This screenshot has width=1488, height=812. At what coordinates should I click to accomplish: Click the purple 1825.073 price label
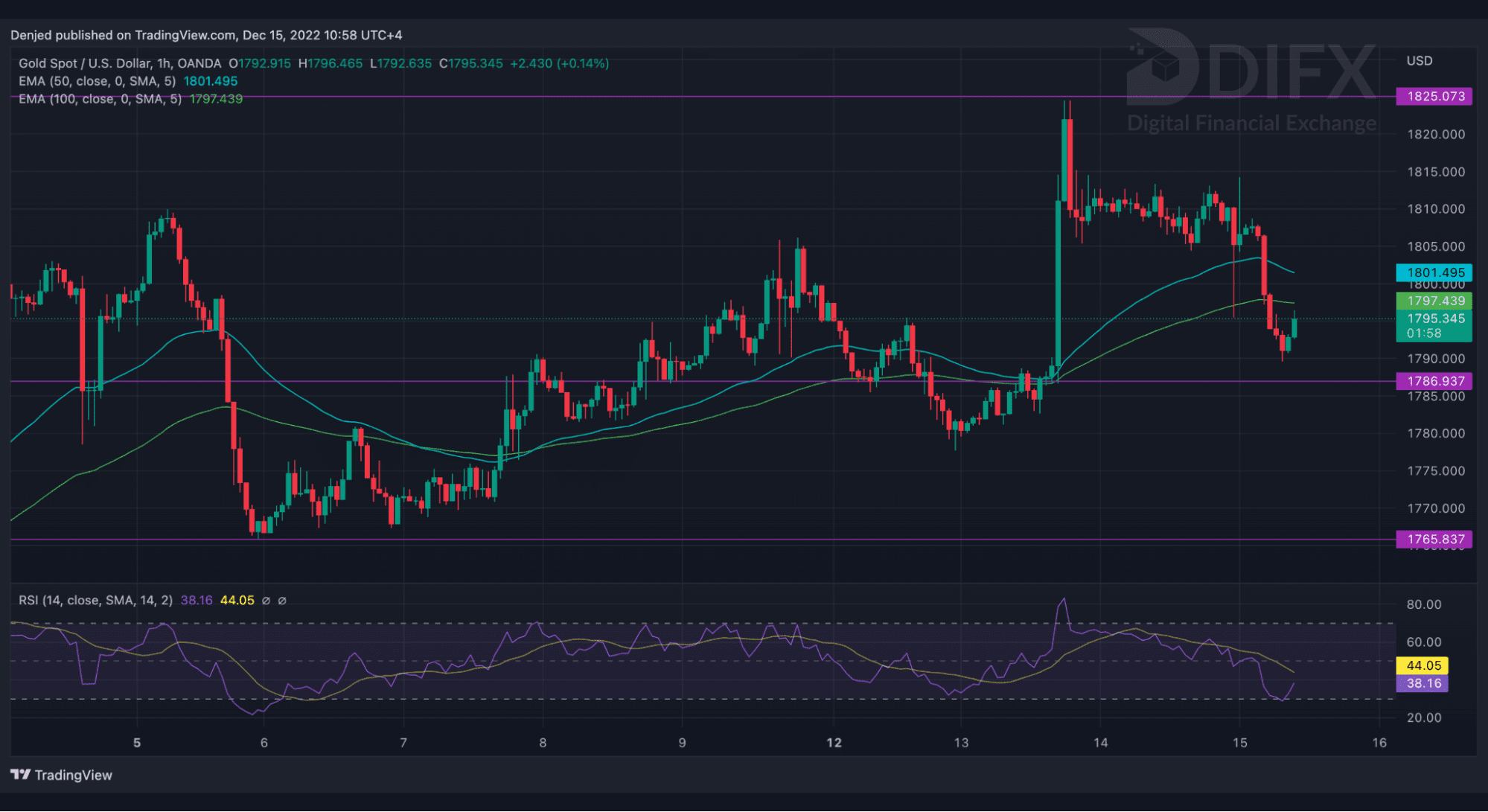1434,96
